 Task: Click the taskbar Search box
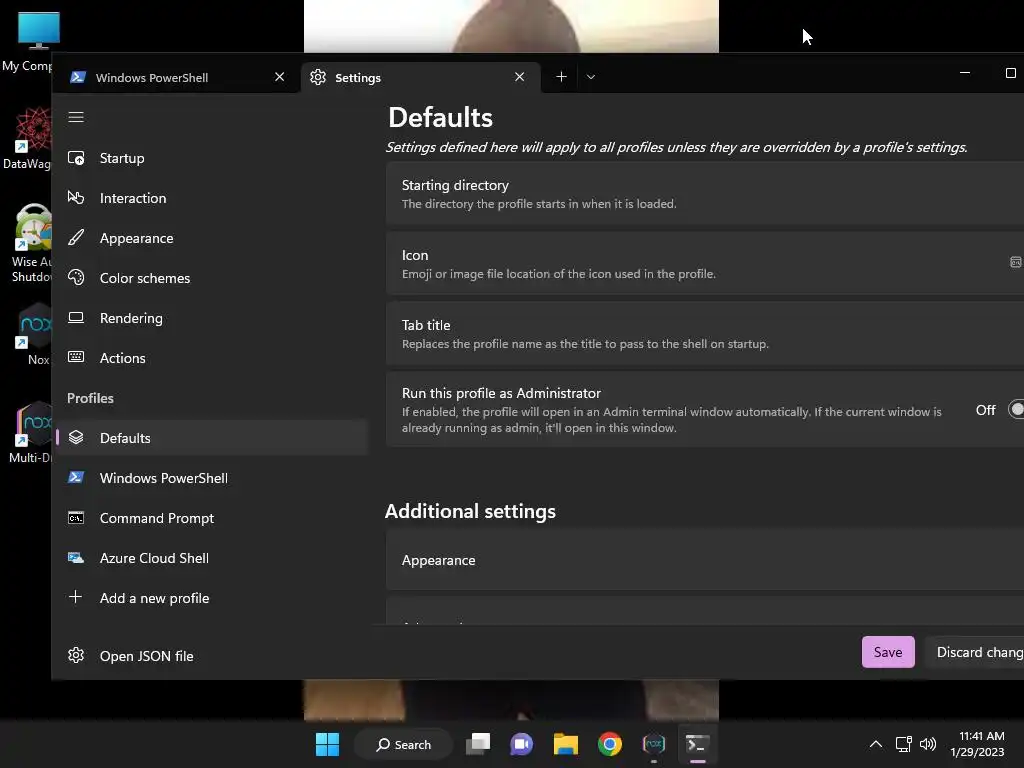pyautogui.click(x=403, y=744)
